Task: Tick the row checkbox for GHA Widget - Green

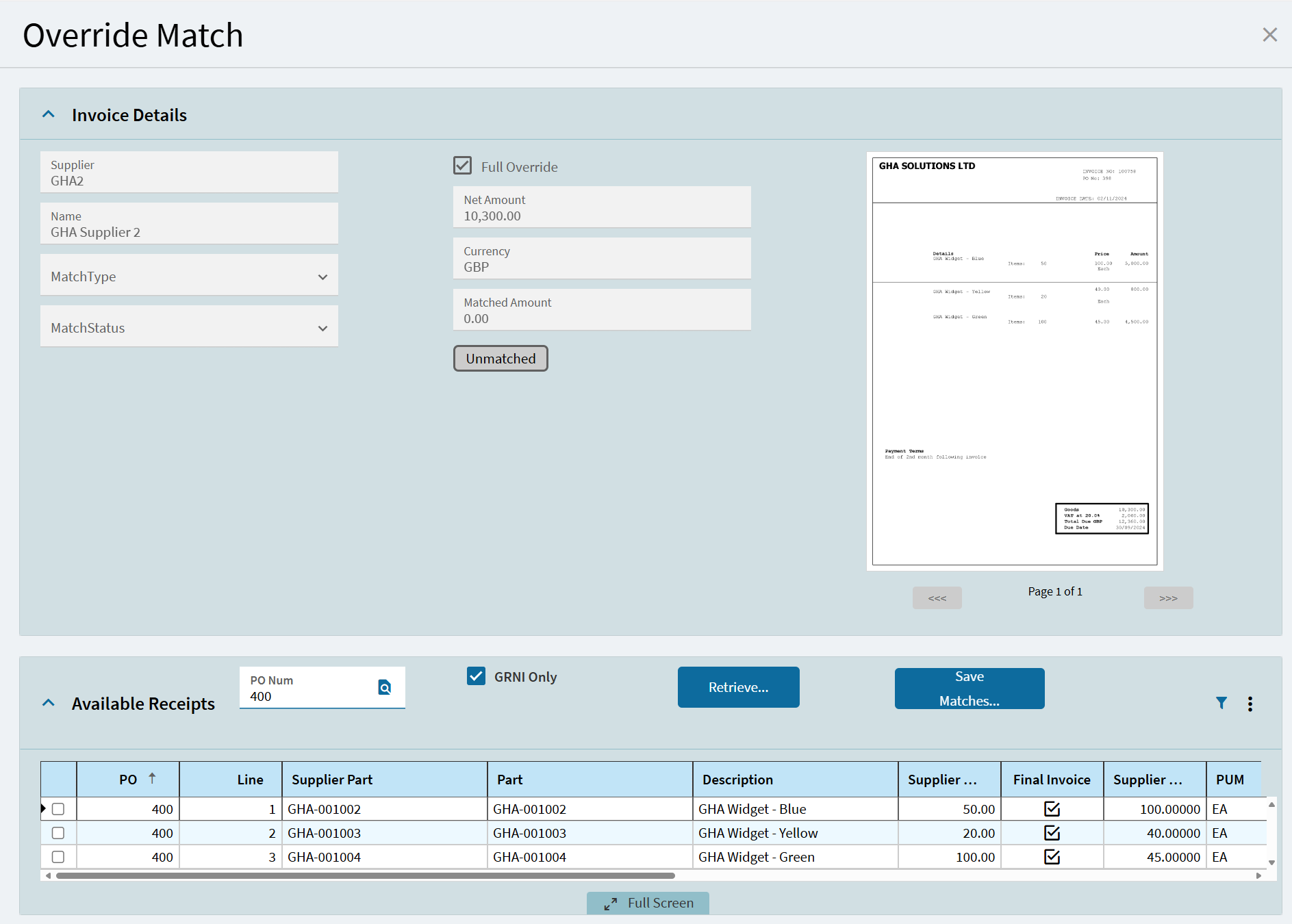Action: pyautogui.click(x=58, y=857)
